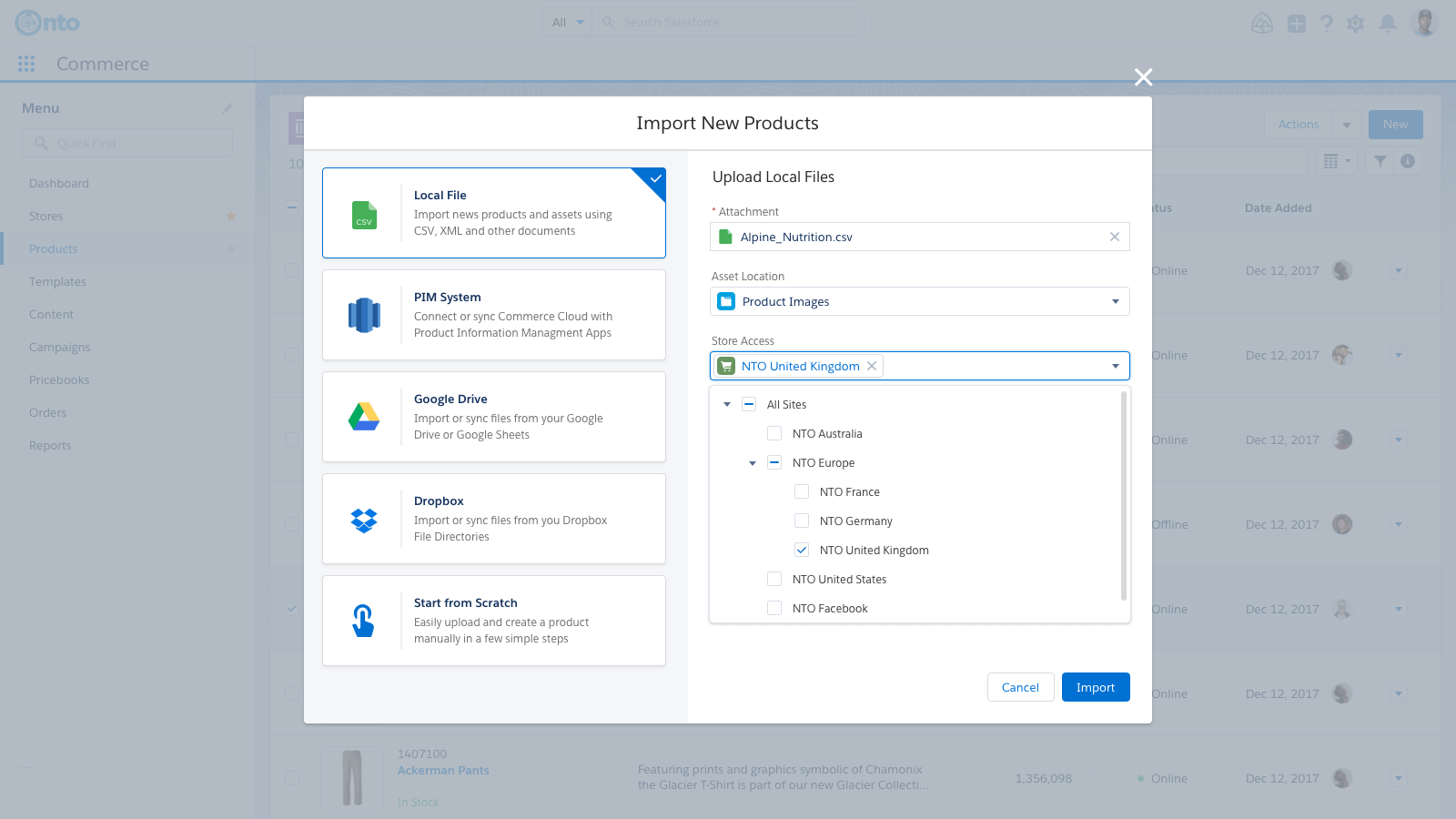Collapse the All Sites tree node

coord(727,405)
